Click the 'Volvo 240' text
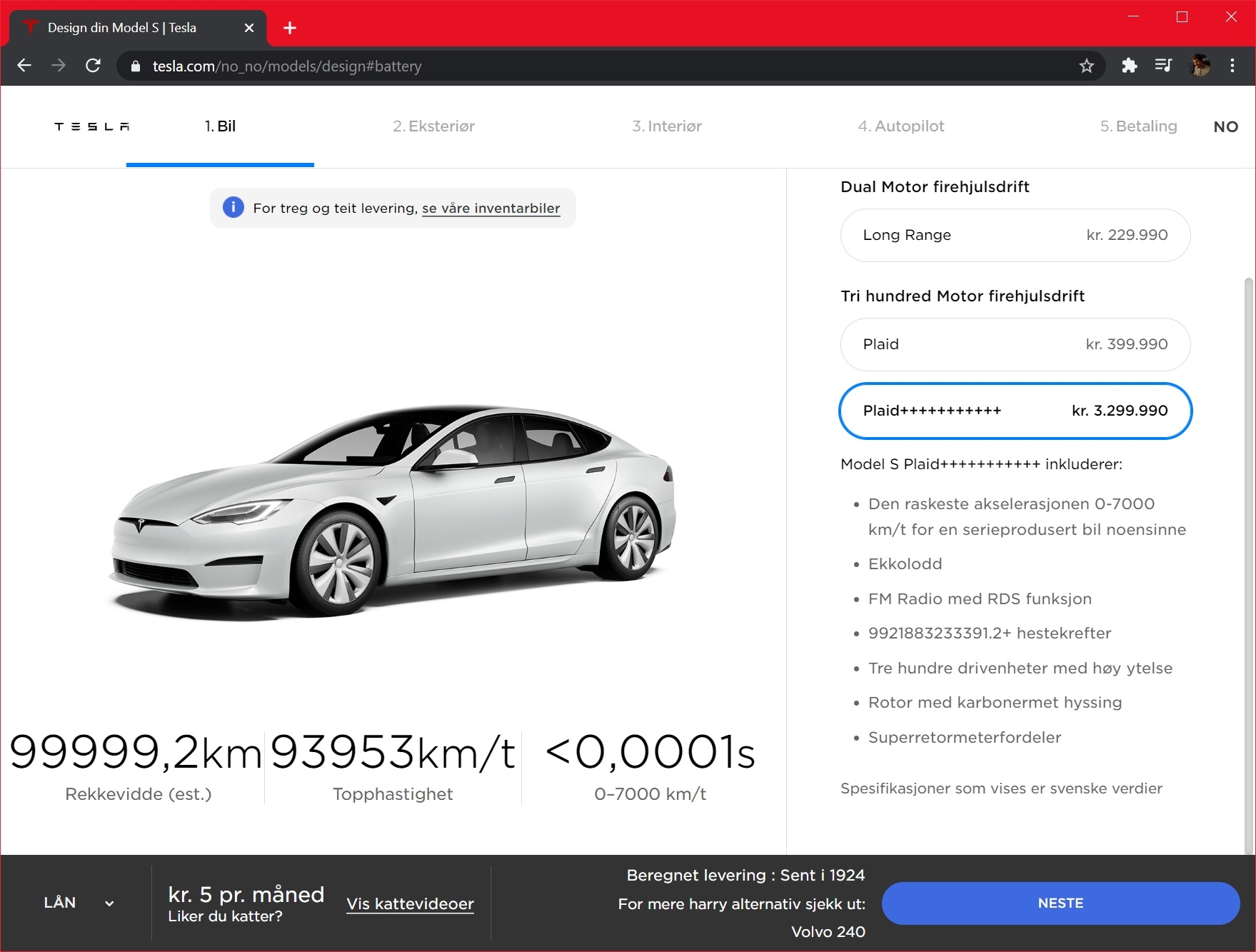1256x952 pixels. click(x=828, y=932)
